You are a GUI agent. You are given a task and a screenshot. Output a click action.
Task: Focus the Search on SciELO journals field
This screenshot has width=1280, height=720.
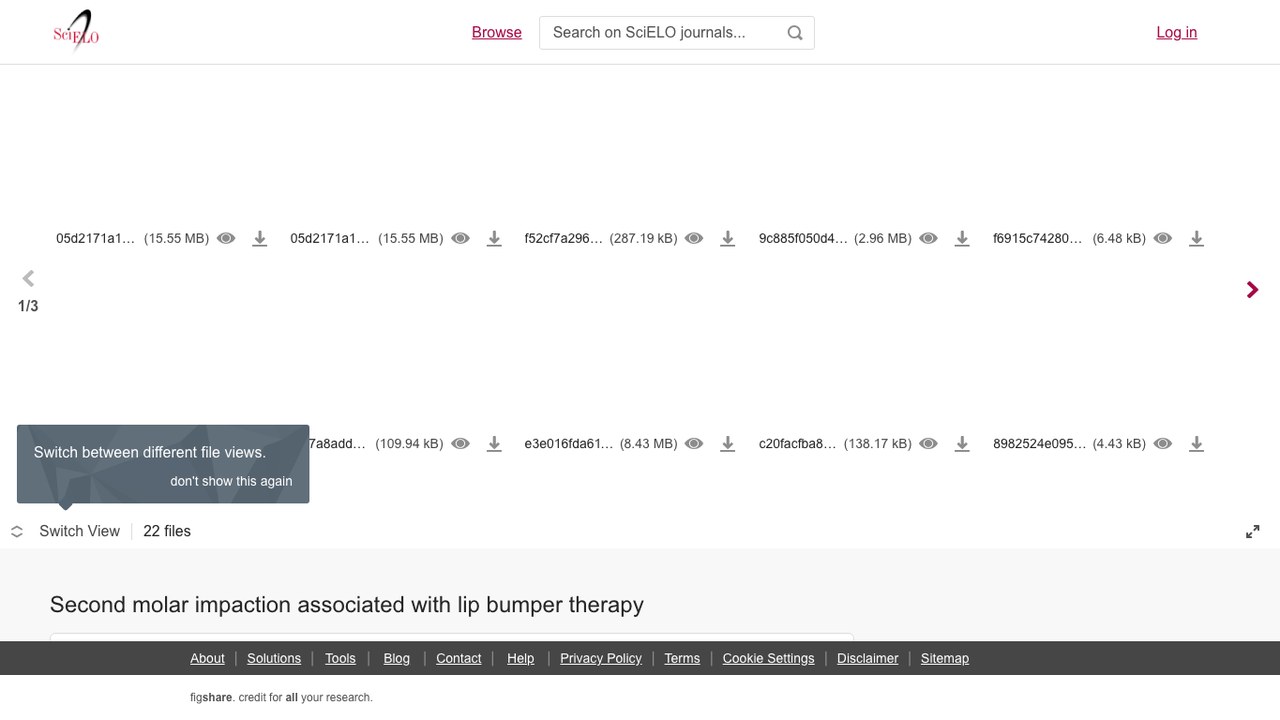click(x=662, y=33)
